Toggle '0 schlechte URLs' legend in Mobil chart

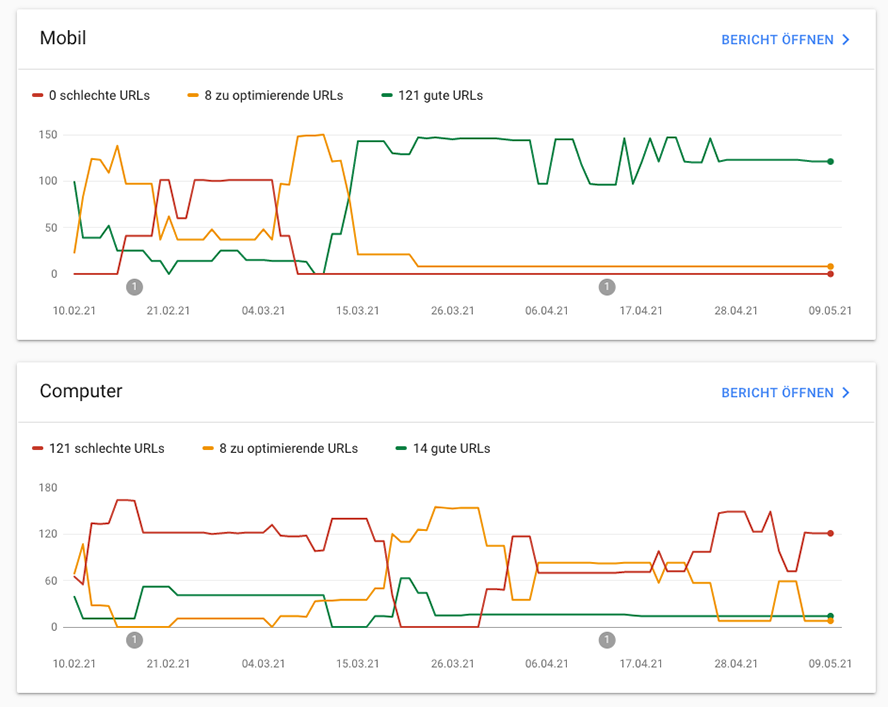pos(91,96)
